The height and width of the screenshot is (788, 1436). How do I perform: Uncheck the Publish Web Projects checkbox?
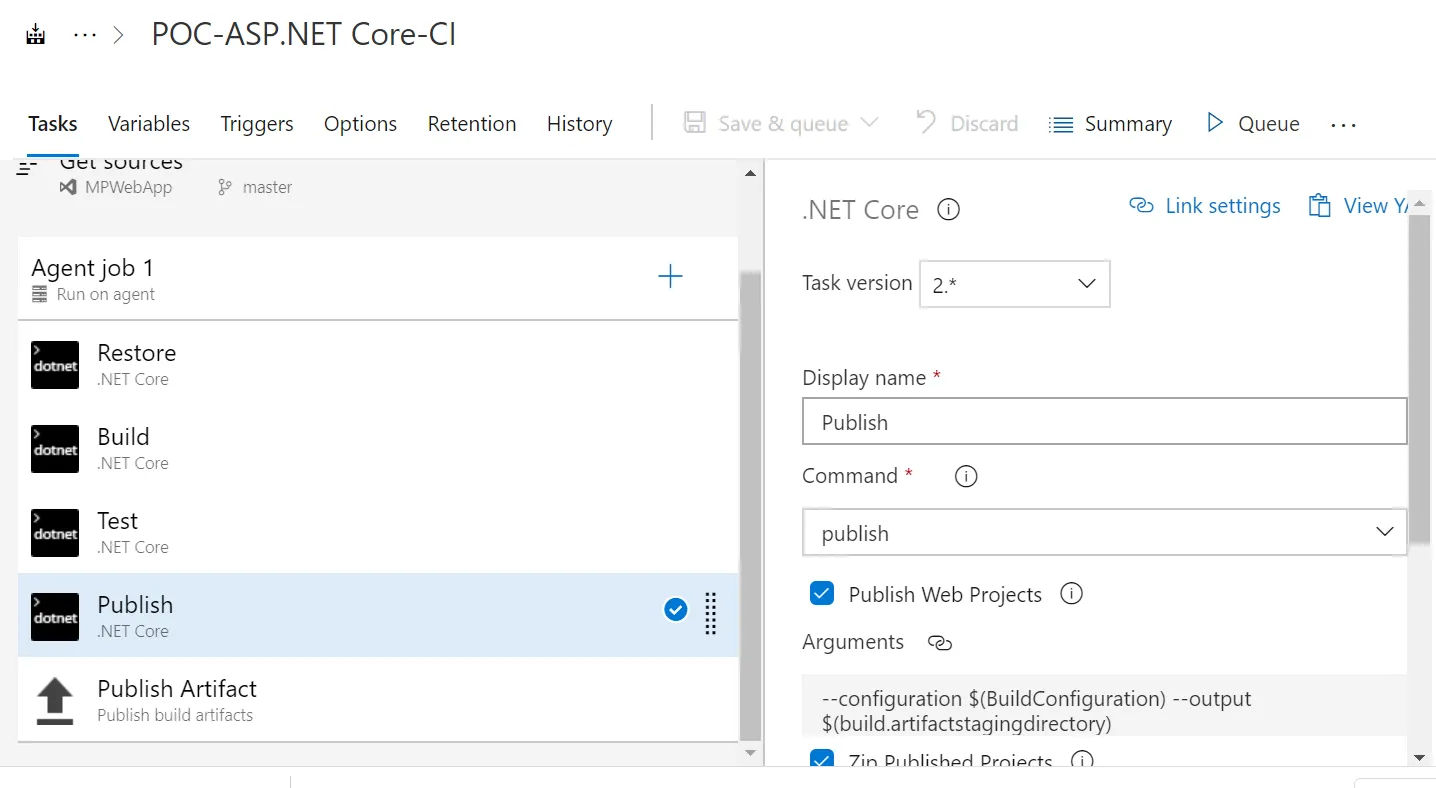(821, 594)
